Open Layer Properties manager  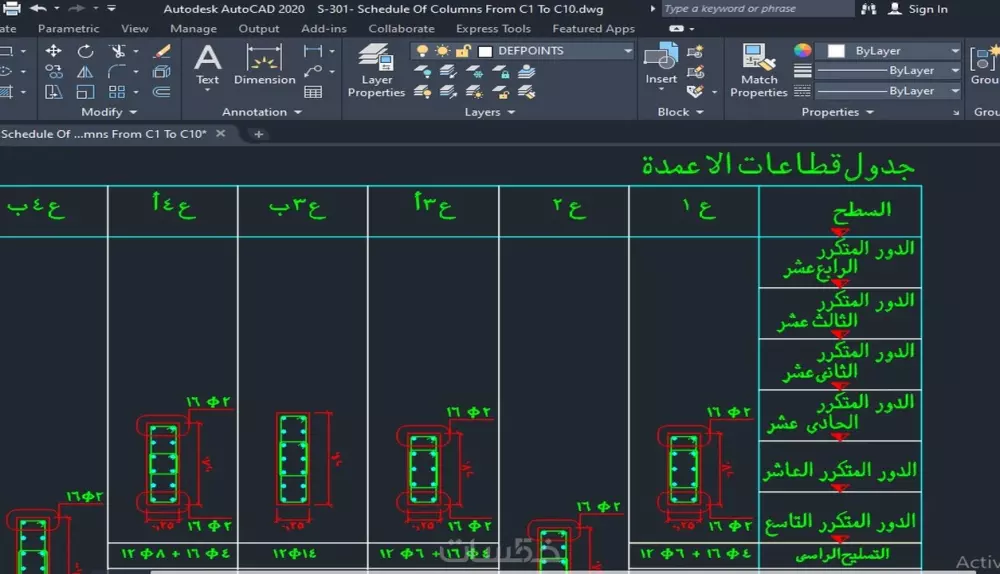376,70
